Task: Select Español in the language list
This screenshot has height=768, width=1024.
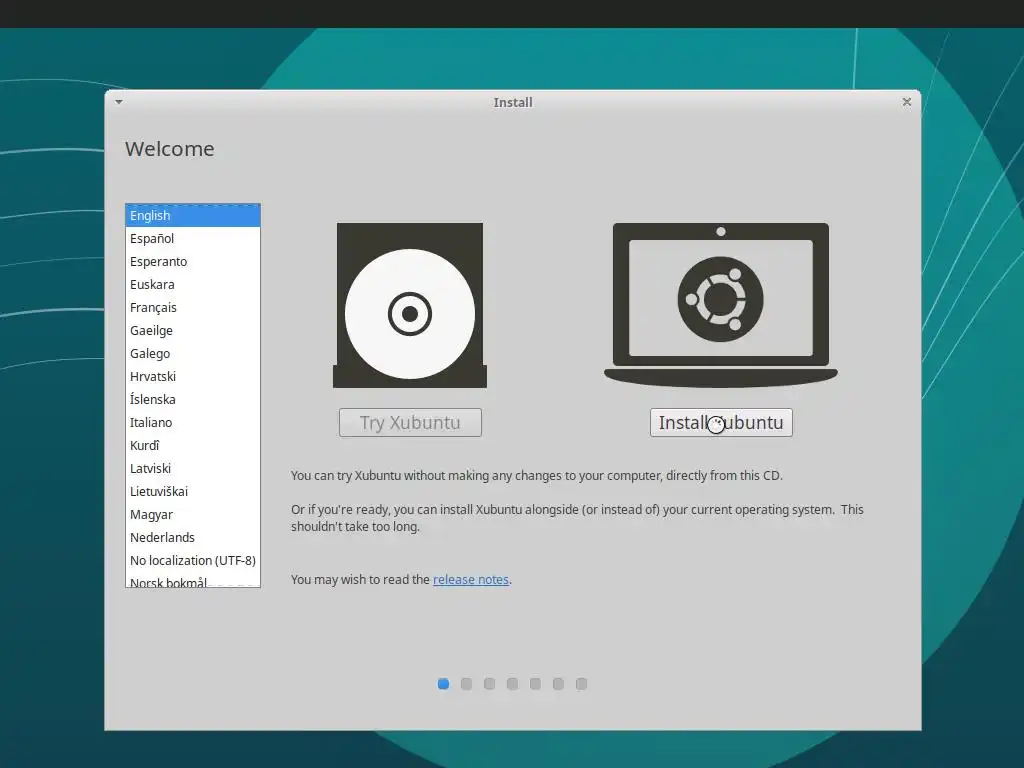Action: [x=193, y=238]
